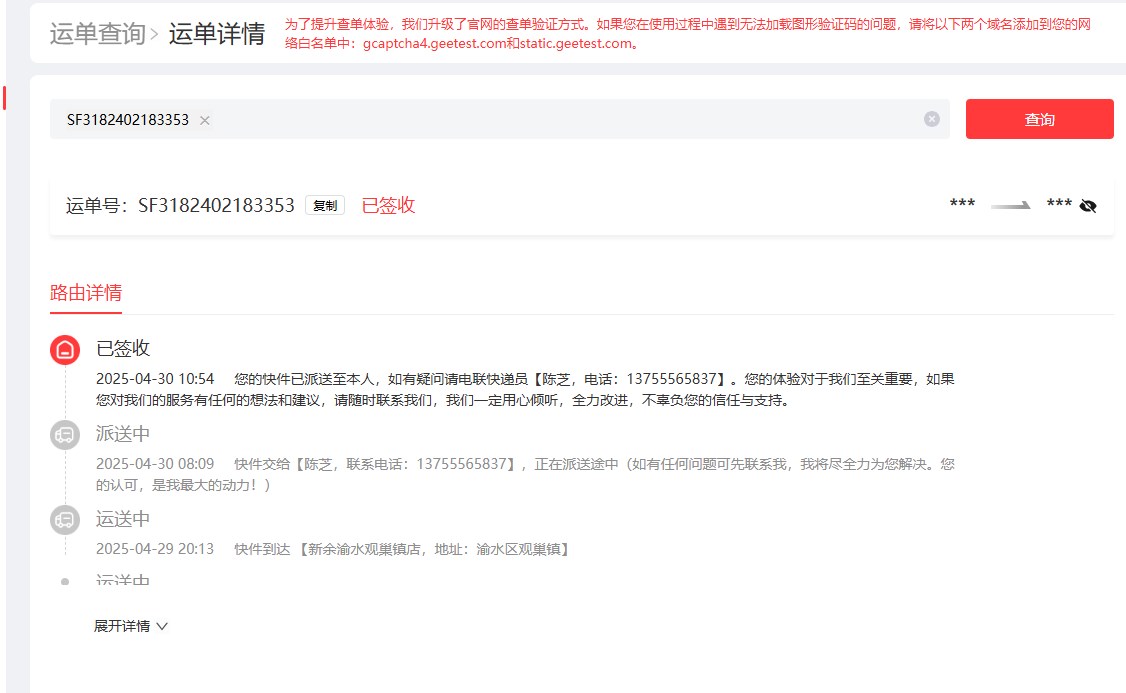Clear the search field with the round clear icon
The image size is (1126, 693).
931,119
